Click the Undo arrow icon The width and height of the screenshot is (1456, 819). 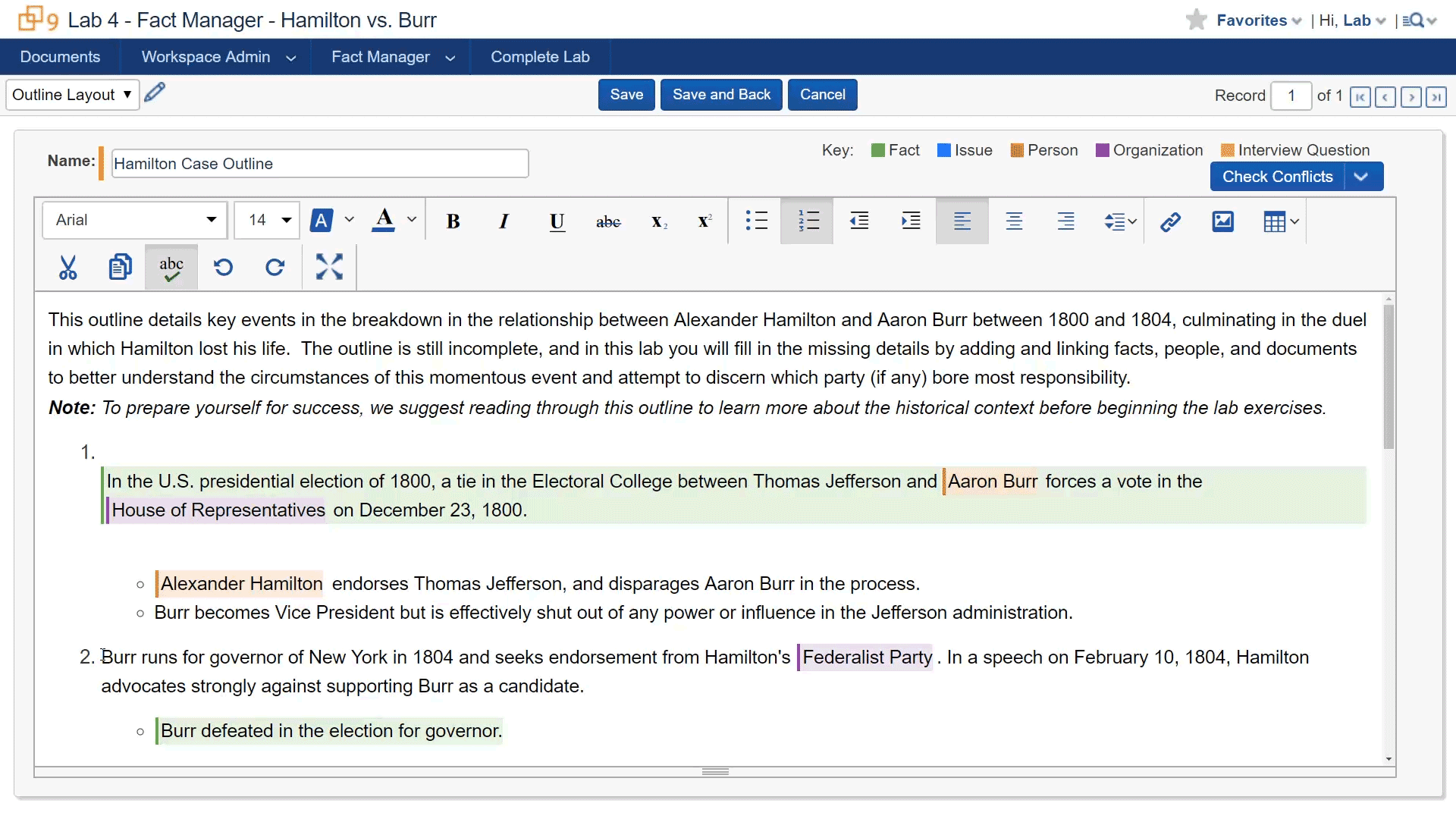click(223, 267)
